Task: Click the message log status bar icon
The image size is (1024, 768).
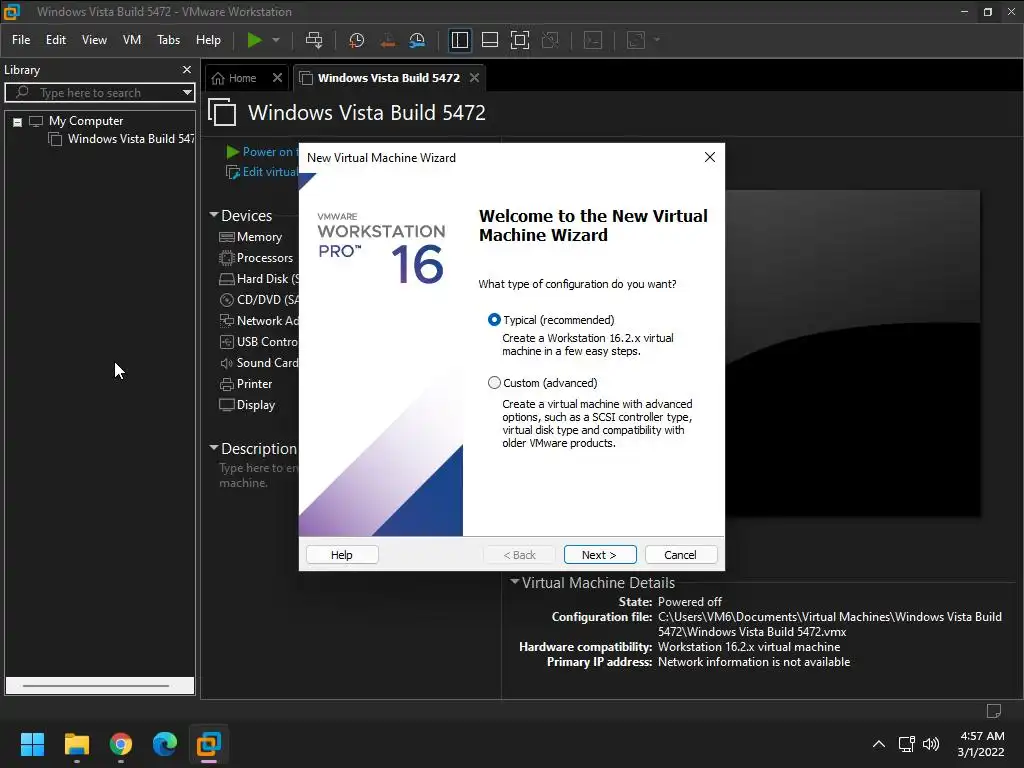Action: (x=994, y=711)
